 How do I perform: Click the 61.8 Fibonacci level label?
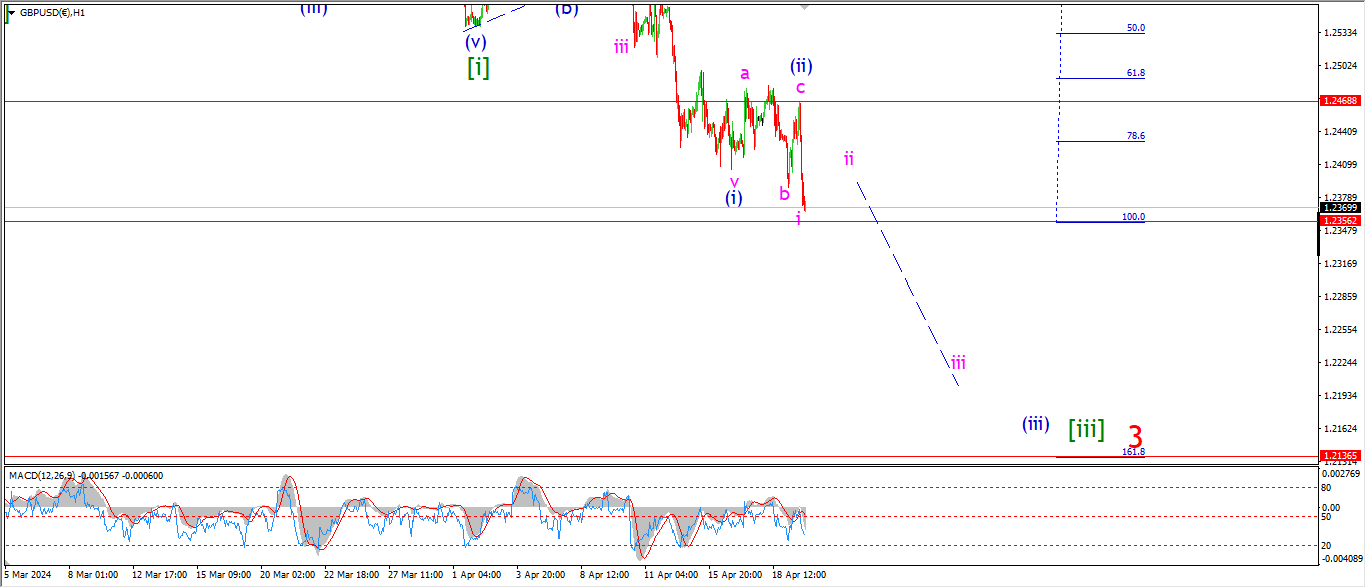[1135, 73]
